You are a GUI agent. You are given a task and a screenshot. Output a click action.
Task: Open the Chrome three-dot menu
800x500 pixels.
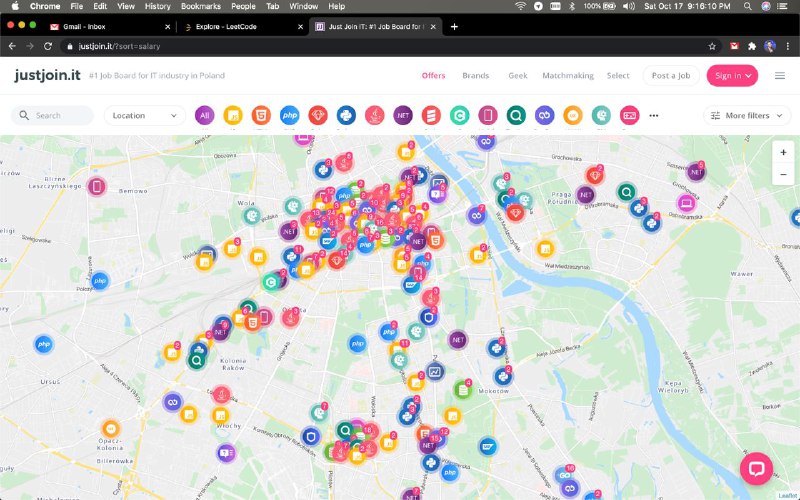point(788,46)
